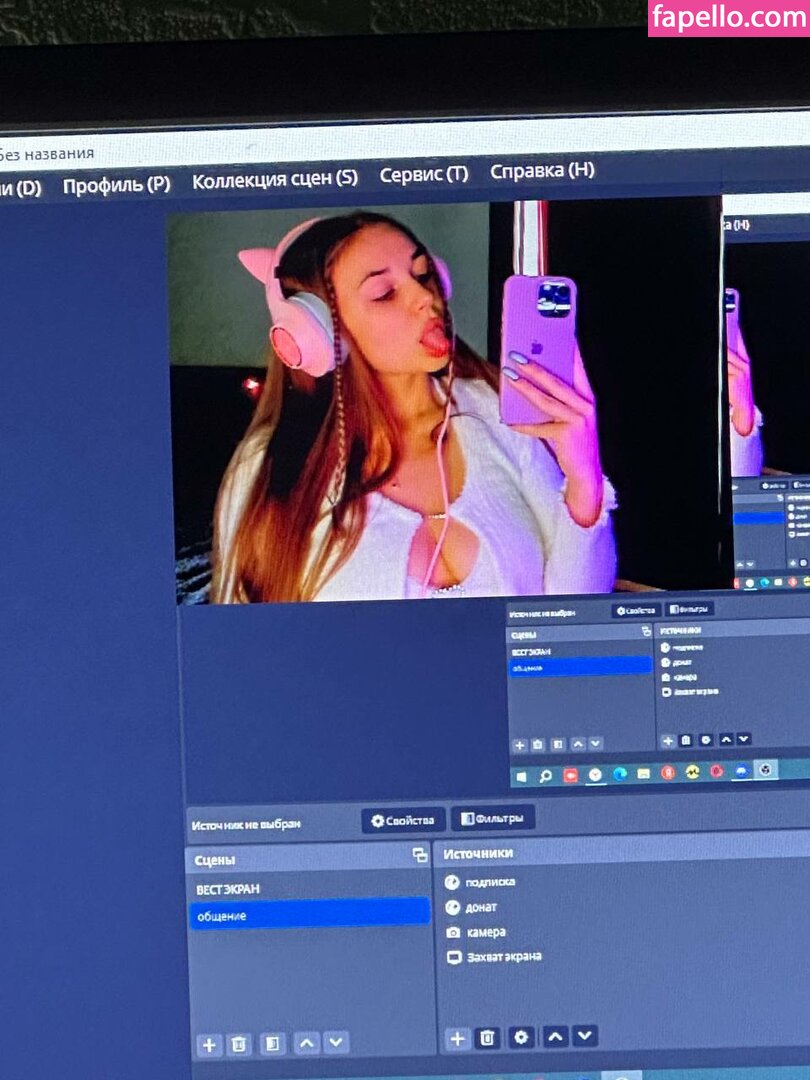Select the камера source in main list
This screenshot has width=810, height=1080.
tap(486, 932)
